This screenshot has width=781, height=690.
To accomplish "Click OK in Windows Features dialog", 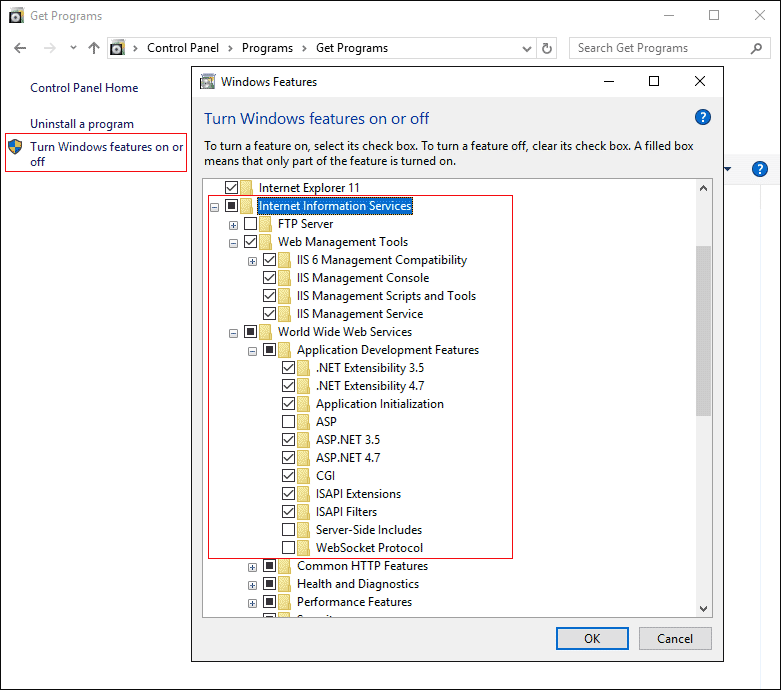I will point(592,638).
